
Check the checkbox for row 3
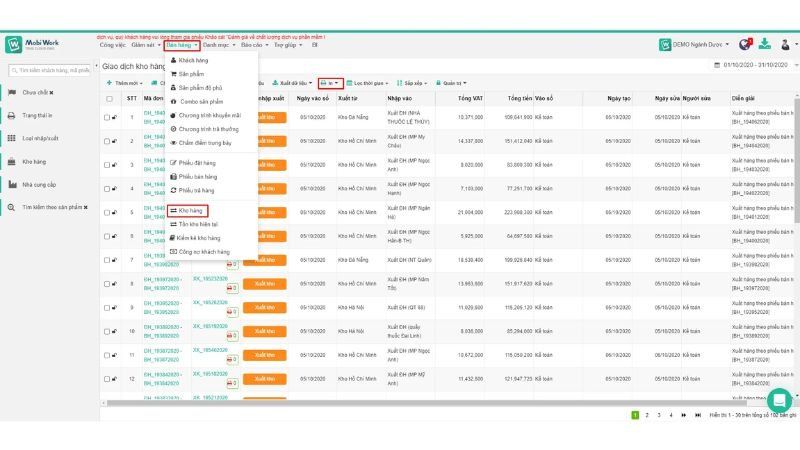pyautogui.click(x=107, y=165)
